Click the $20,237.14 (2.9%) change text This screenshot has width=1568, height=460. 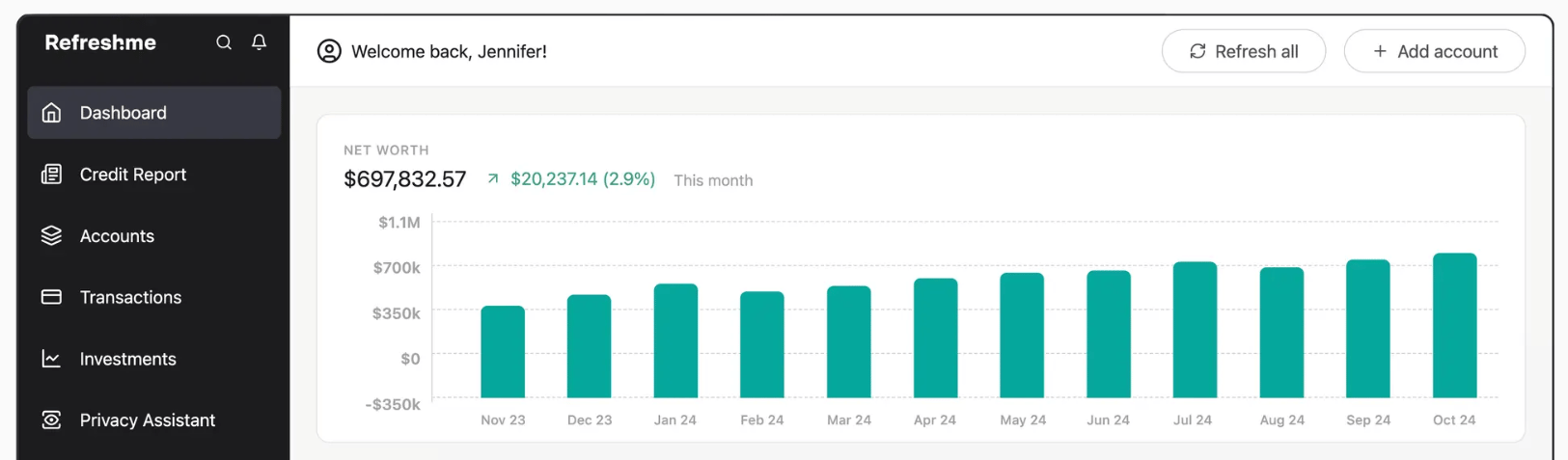(x=583, y=178)
